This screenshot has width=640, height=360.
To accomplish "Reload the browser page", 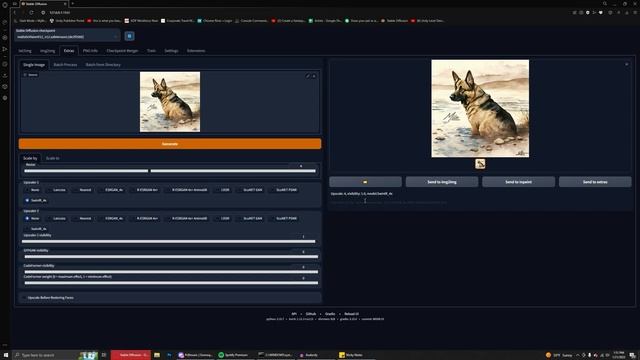I will (31, 13).
